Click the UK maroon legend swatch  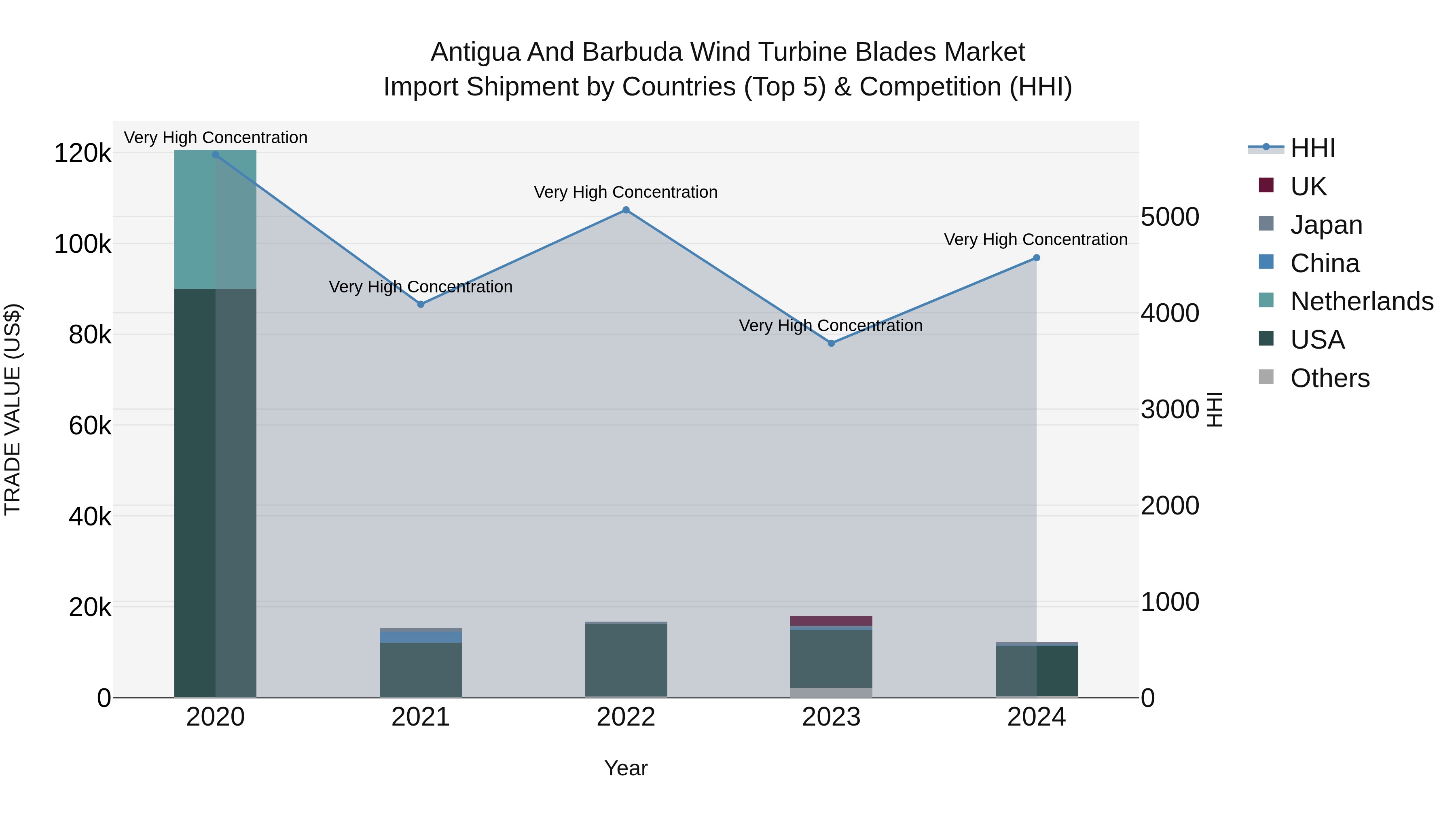click(x=1266, y=185)
